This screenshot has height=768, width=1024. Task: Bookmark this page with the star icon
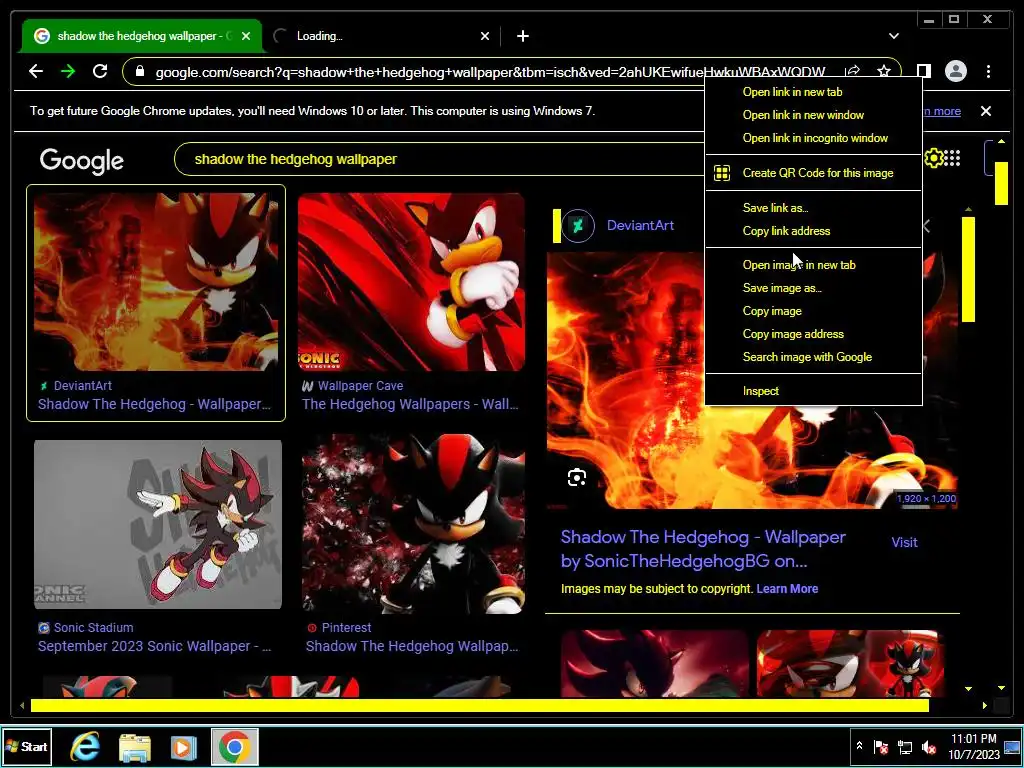point(884,71)
